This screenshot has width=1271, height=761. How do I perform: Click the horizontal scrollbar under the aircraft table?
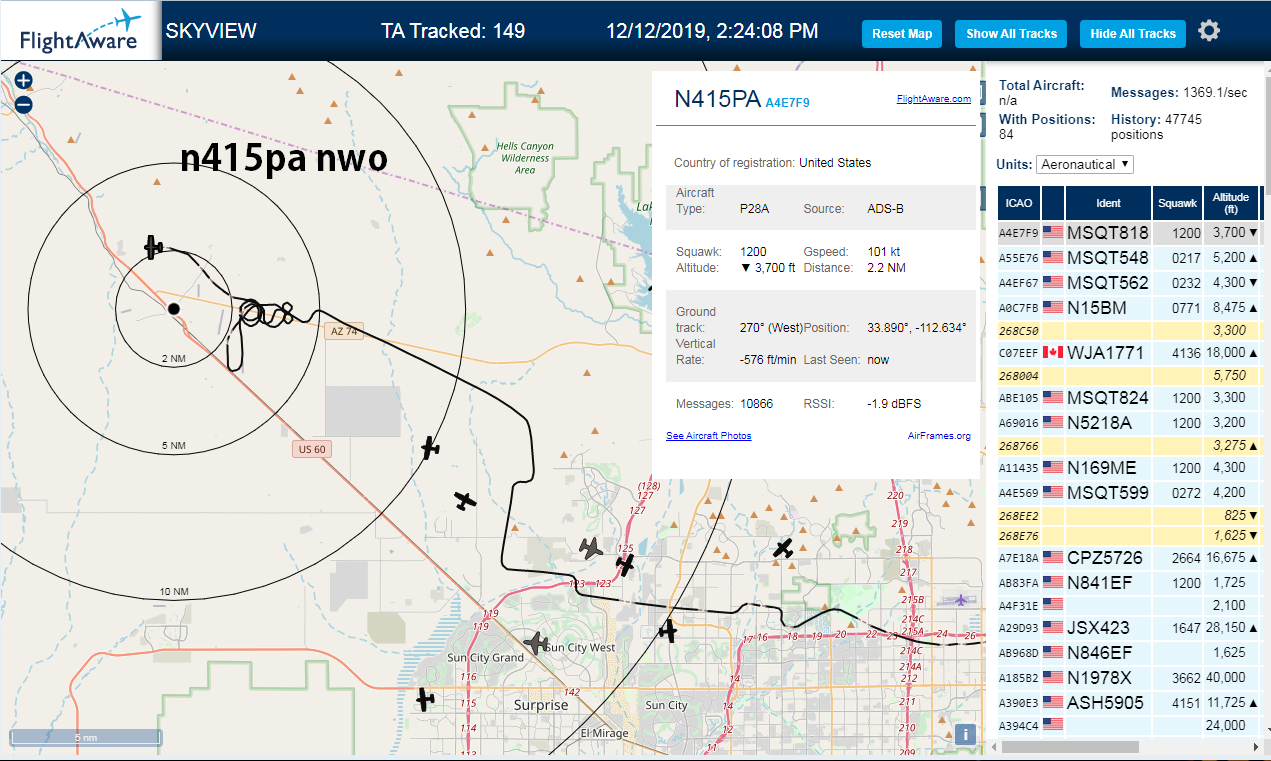coord(1070,747)
